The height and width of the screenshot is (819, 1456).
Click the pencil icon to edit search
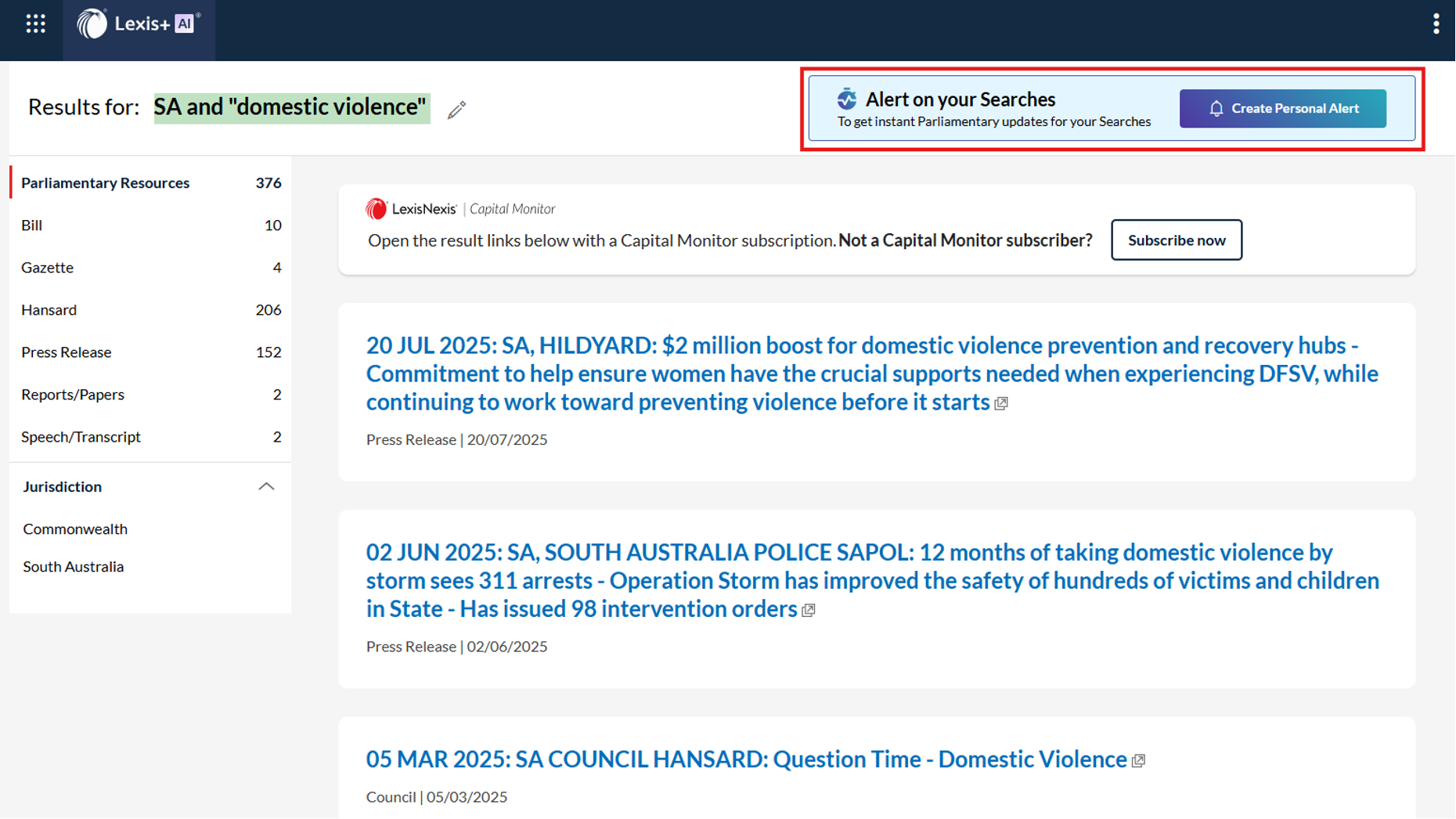456,110
